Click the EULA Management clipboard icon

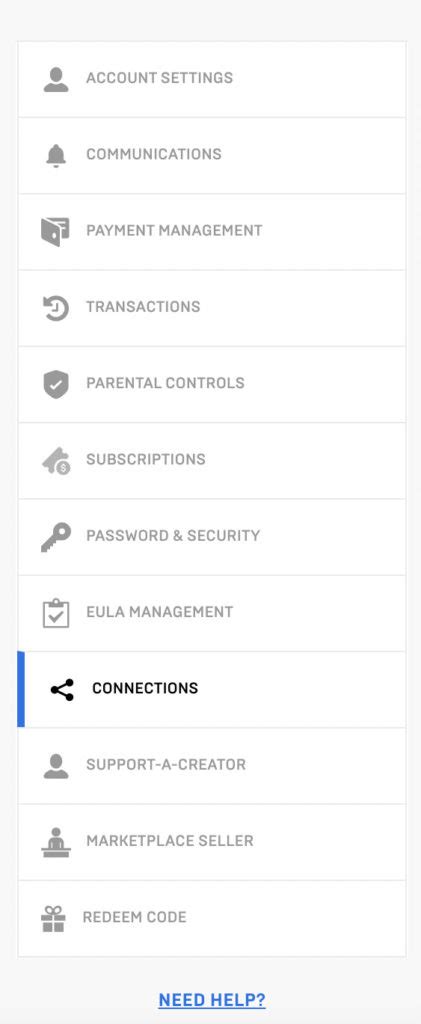56,613
